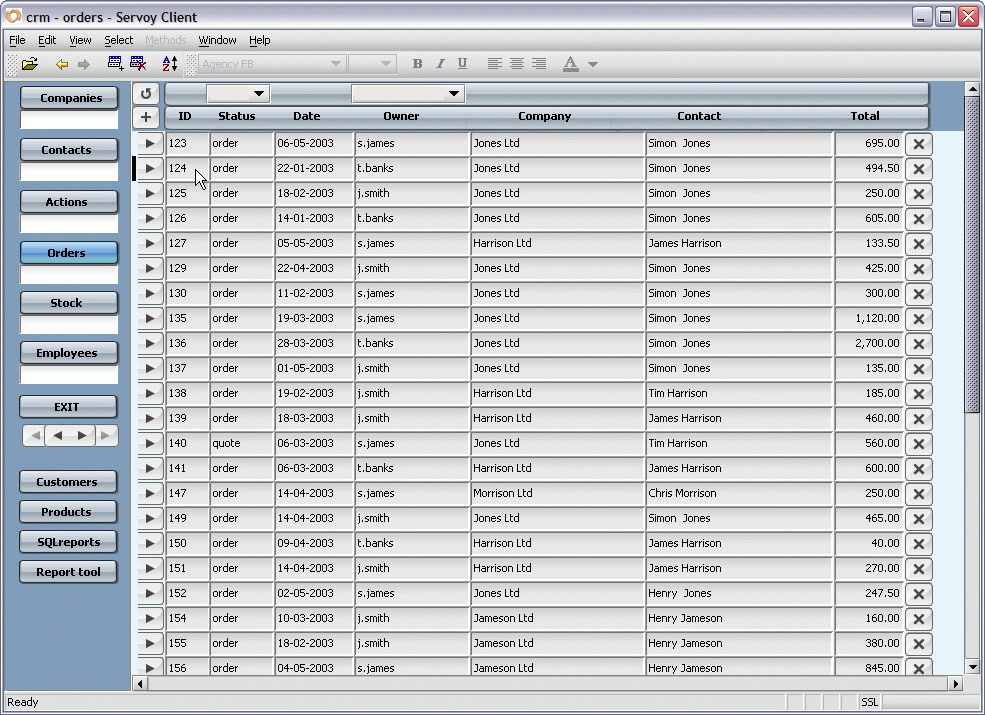
Task: Open detail view arrow for order 123
Action: [148, 143]
